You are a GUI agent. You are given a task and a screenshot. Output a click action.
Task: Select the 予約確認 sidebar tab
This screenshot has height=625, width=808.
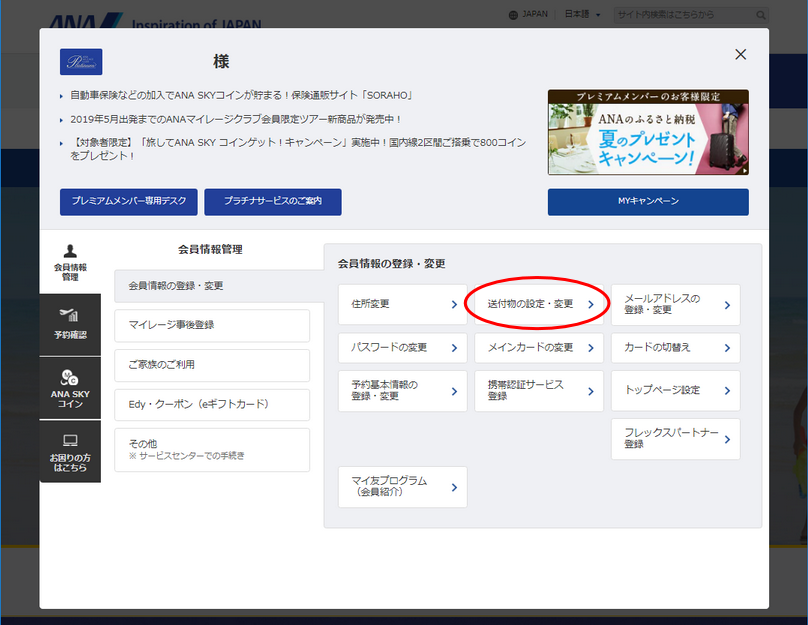tap(70, 325)
